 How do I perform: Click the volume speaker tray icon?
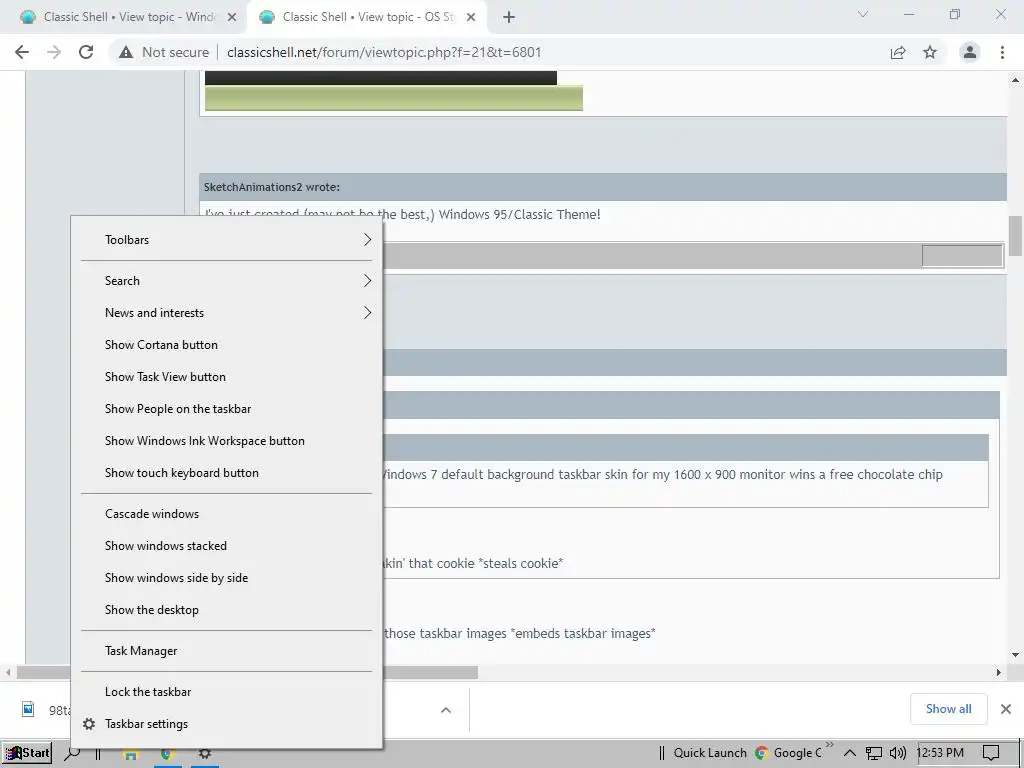898,753
